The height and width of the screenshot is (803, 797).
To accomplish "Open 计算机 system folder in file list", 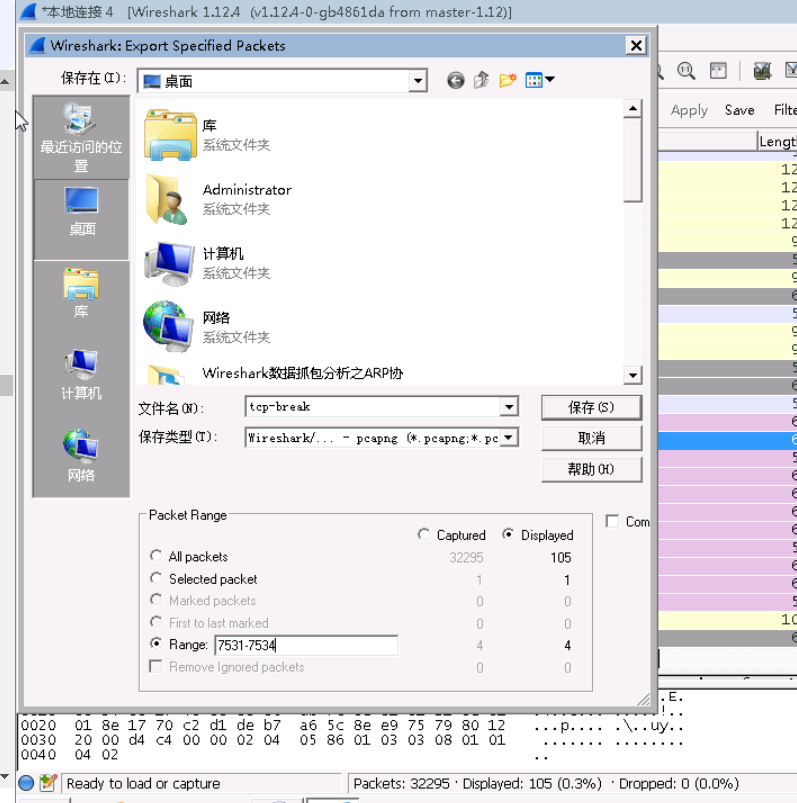I will click(x=207, y=263).
